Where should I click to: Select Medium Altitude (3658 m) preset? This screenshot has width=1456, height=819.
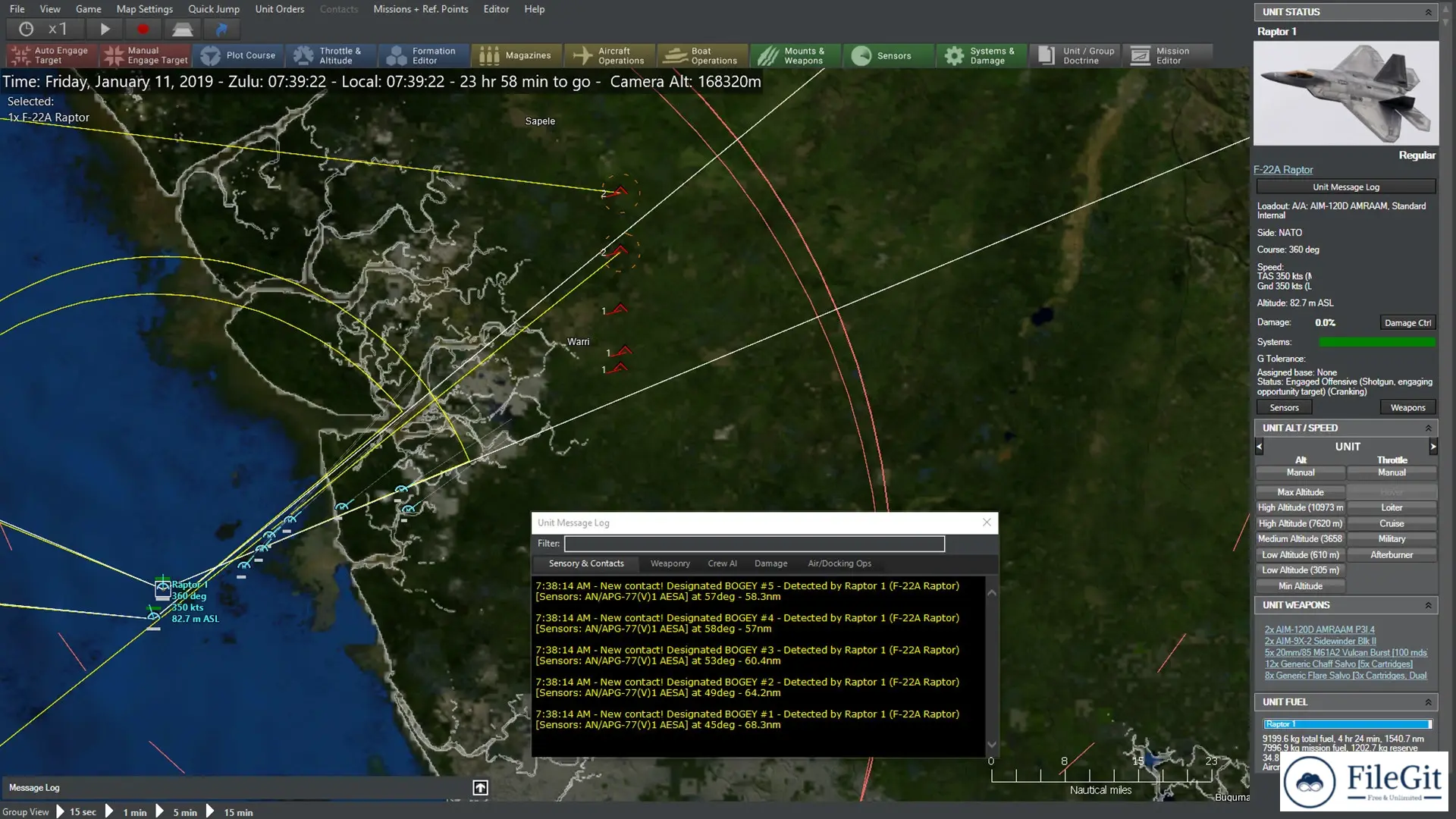pos(1301,539)
